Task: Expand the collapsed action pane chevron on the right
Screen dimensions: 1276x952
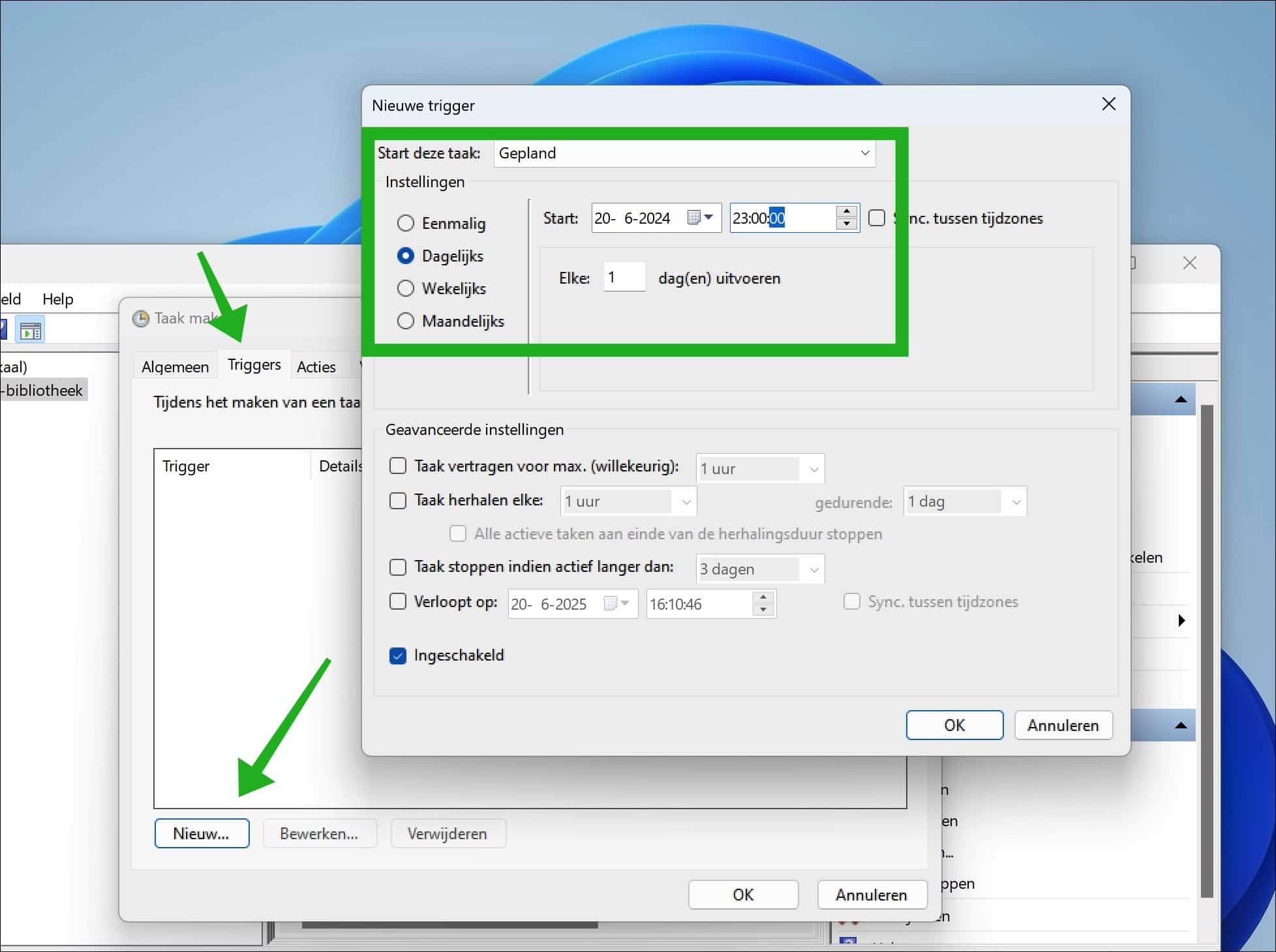Action: click(x=1182, y=621)
